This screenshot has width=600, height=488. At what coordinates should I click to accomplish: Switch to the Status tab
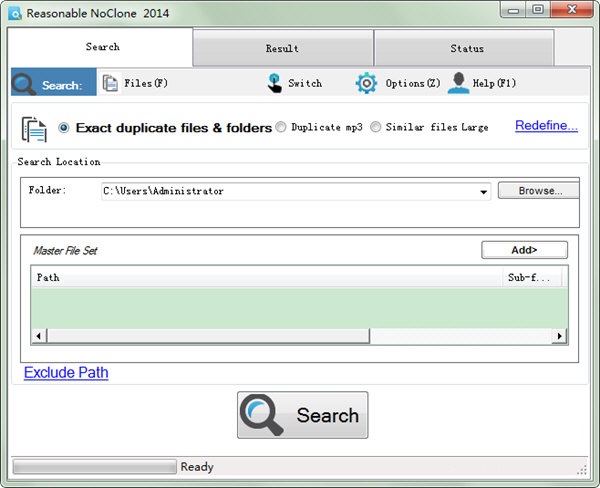tap(464, 48)
